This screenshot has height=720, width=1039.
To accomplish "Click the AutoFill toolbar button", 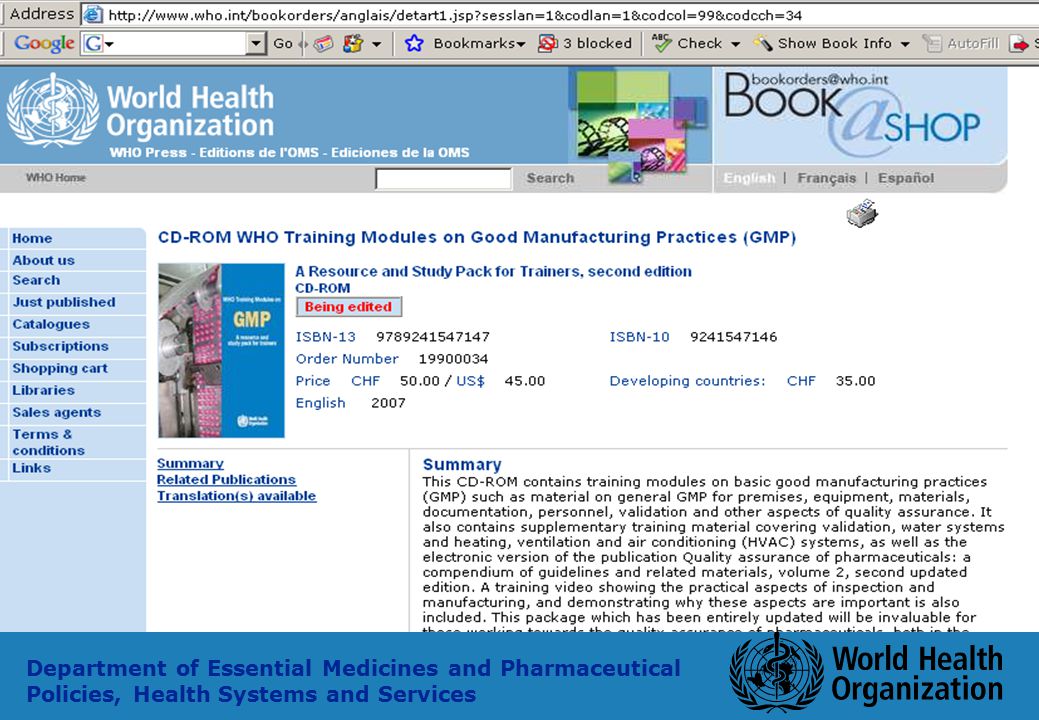I will (x=961, y=44).
